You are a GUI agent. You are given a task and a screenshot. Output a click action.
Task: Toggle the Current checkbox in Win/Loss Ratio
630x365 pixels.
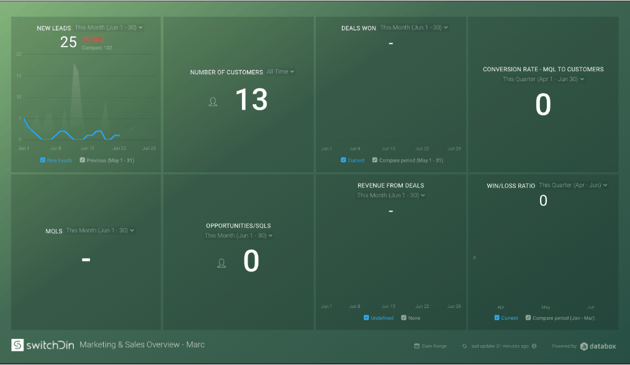497,318
